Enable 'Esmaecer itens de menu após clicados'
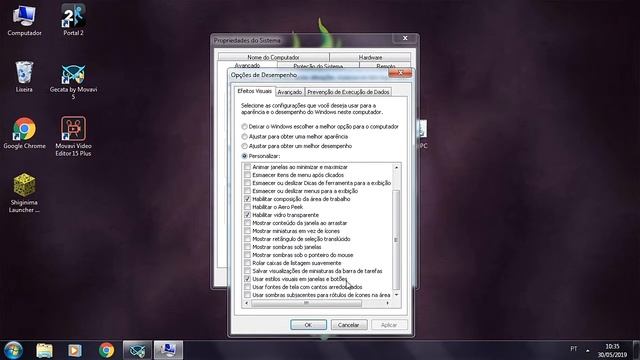 pyautogui.click(x=247, y=175)
